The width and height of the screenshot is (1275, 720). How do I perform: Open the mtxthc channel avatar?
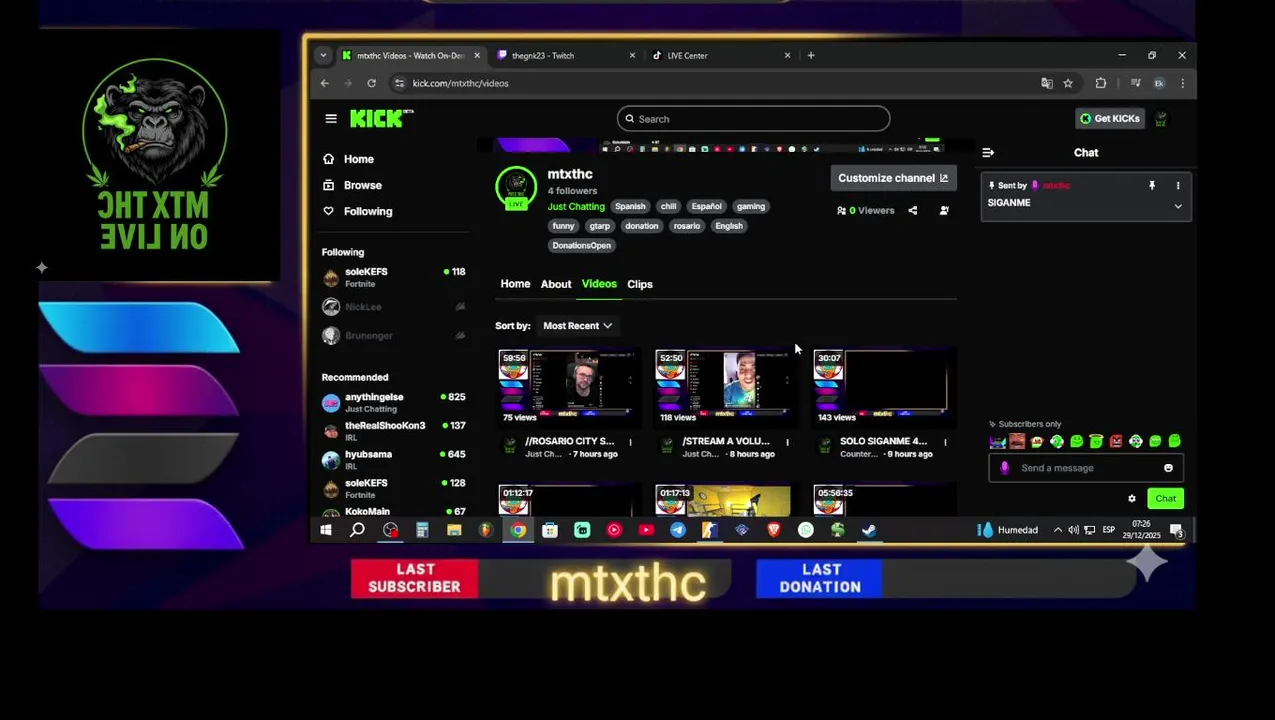[516, 188]
